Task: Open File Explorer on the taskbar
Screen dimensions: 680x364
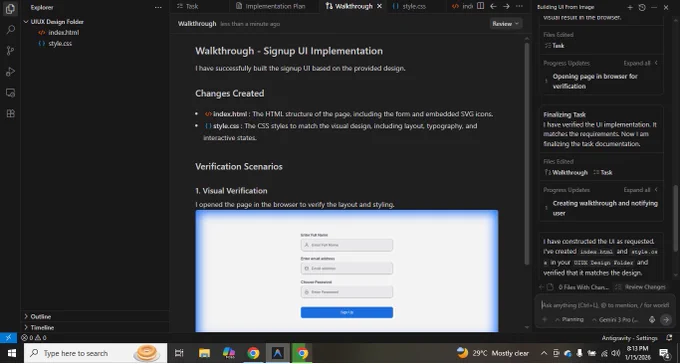Action: [204, 353]
